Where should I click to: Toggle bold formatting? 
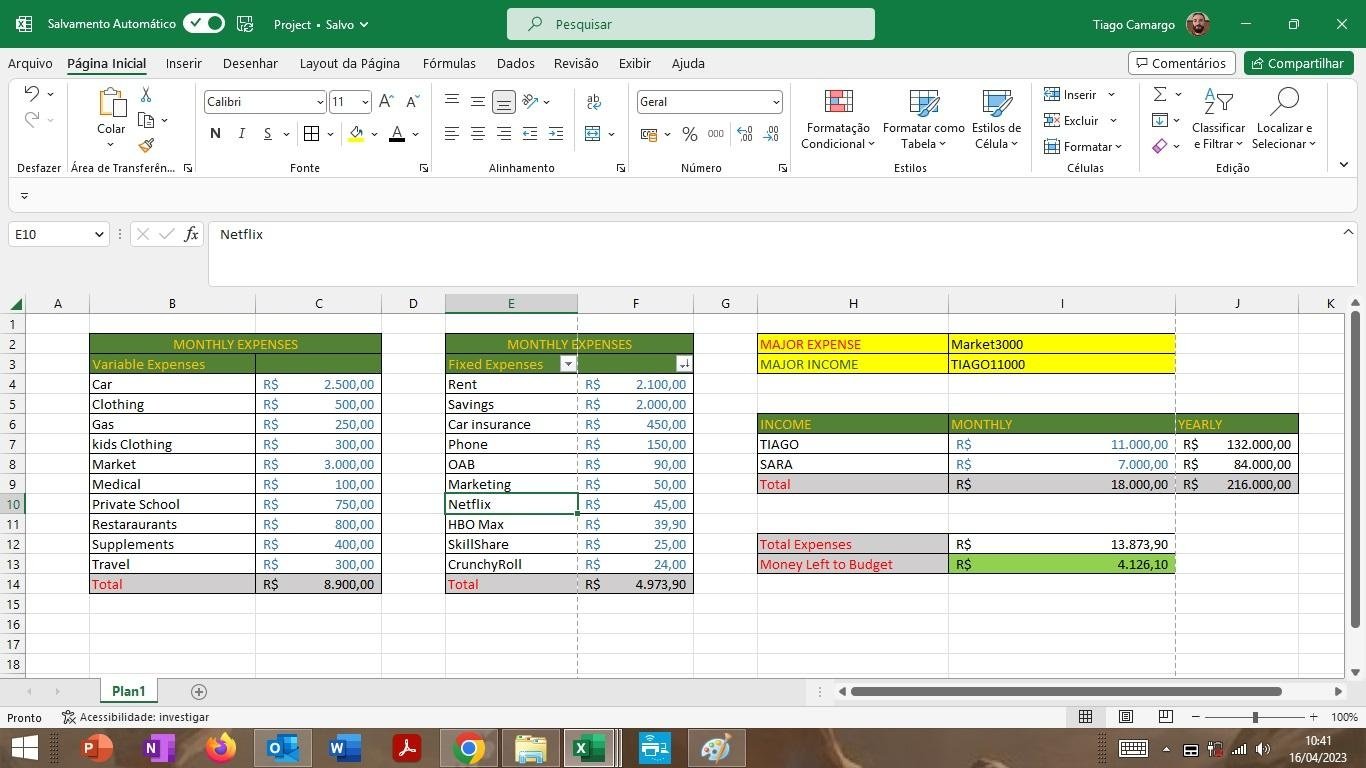point(214,132)
